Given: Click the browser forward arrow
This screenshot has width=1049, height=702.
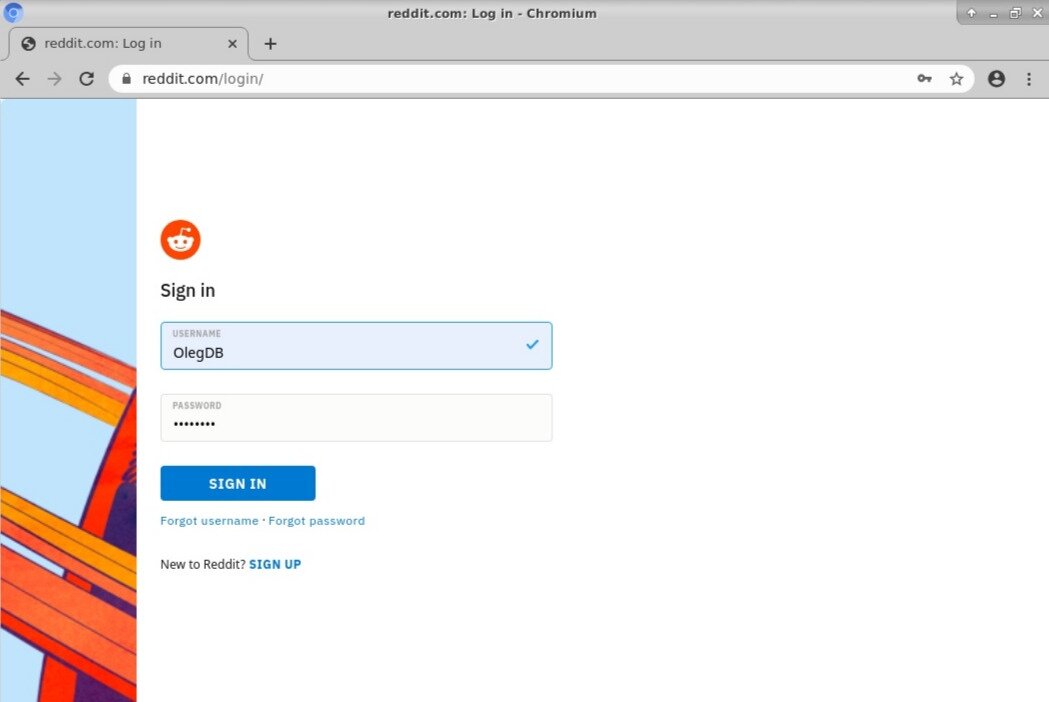Looking at the screenshot, I should click(54, 79).
